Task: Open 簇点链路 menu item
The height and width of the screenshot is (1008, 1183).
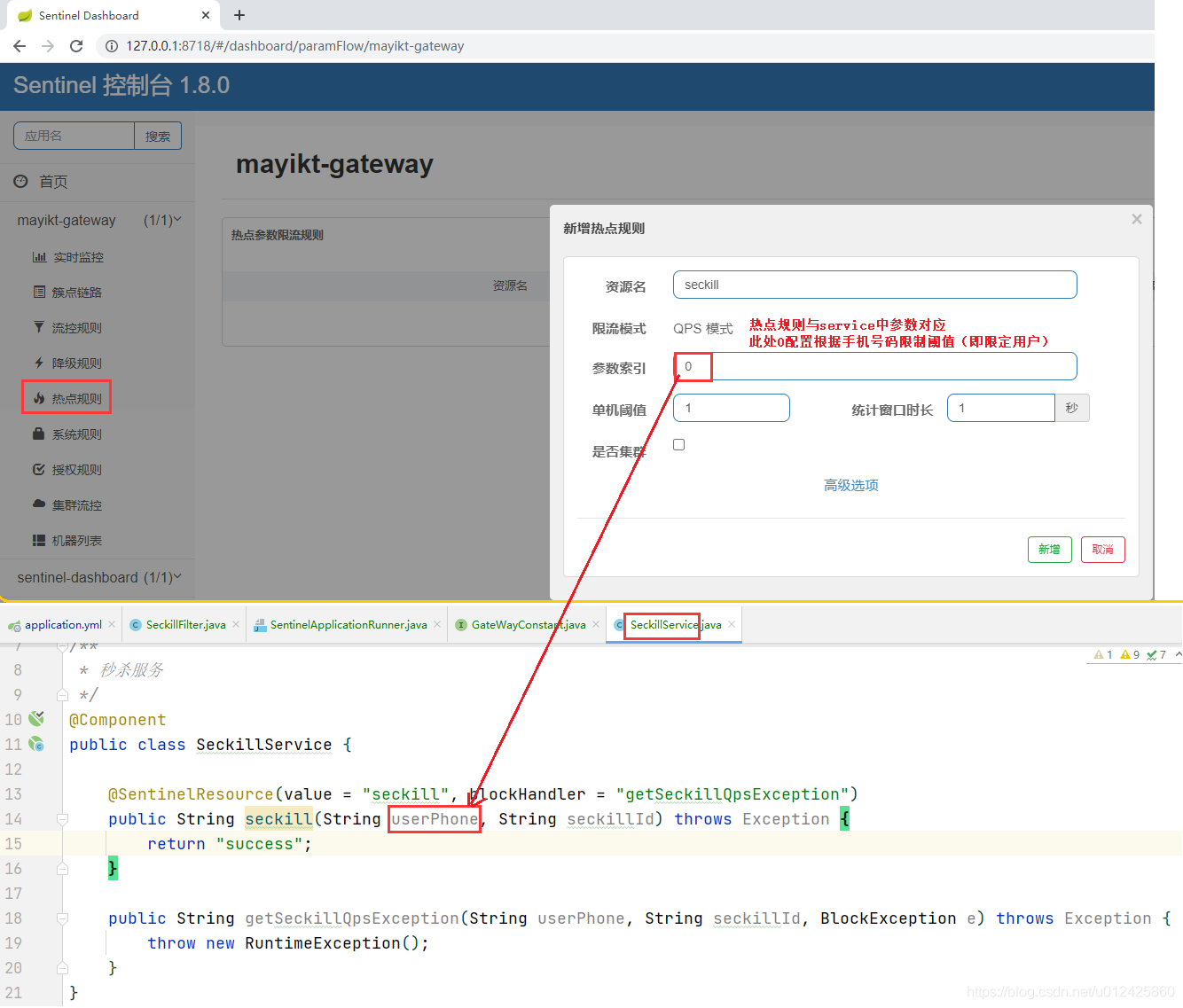Action: [x=77, y=293]
